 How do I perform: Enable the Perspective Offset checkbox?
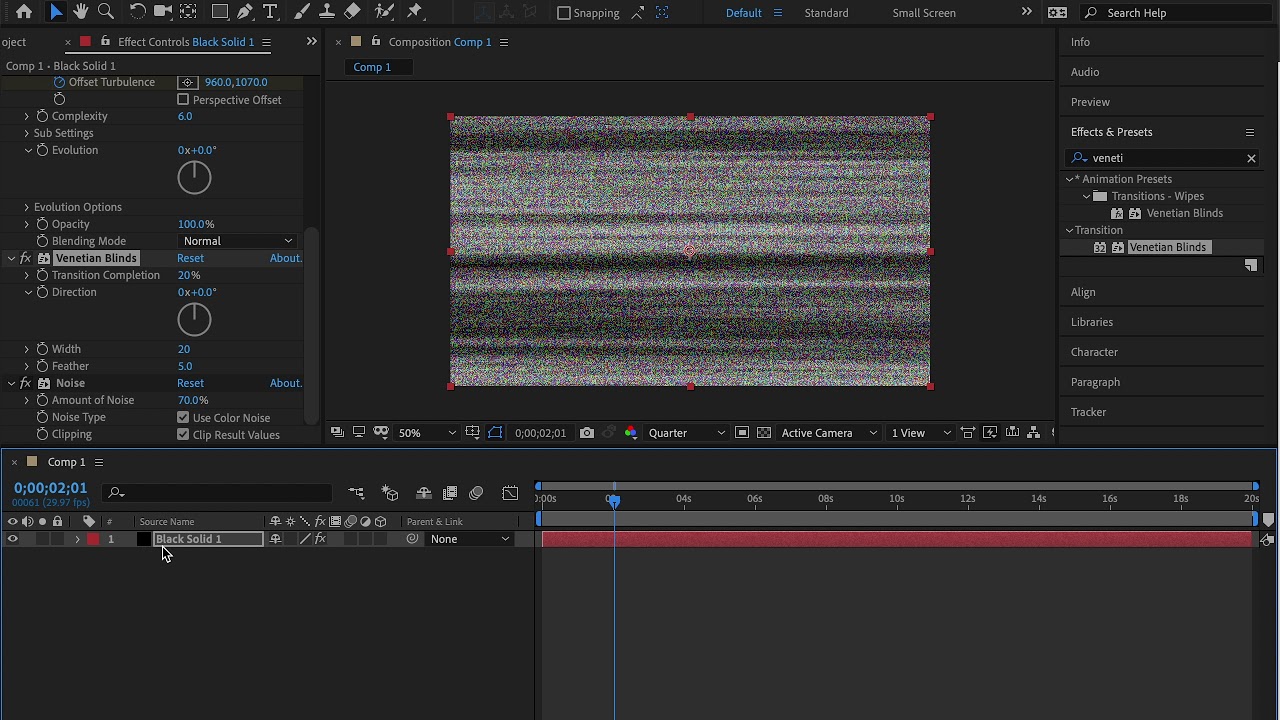coord(183,100)
